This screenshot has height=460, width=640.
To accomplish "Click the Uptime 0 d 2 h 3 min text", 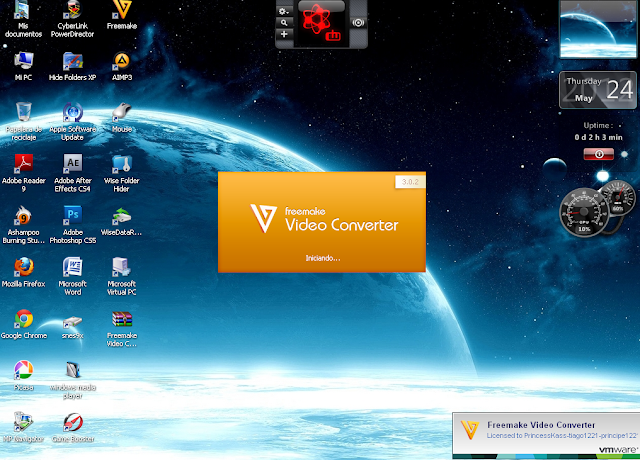I will (x=598, y=131).
